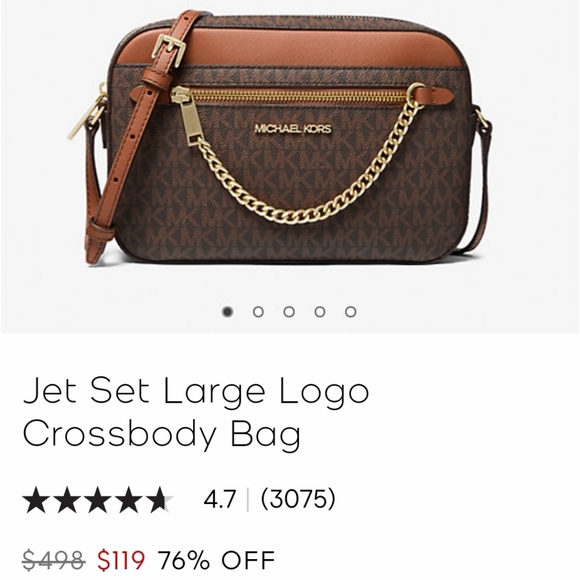
Task: Go to the last carousel dot
Action: pos(351,312)
